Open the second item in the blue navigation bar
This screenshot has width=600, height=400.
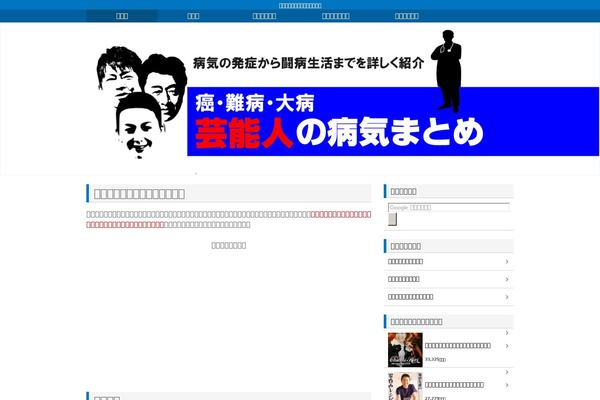click(193, 16)
